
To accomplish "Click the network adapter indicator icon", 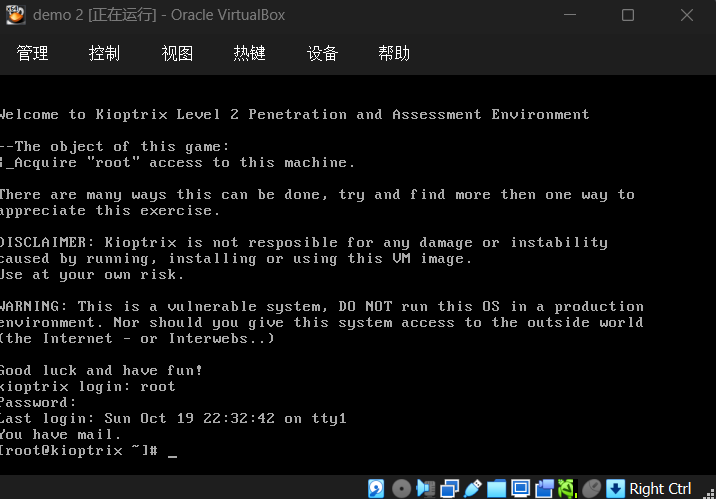I will (450, 489).
